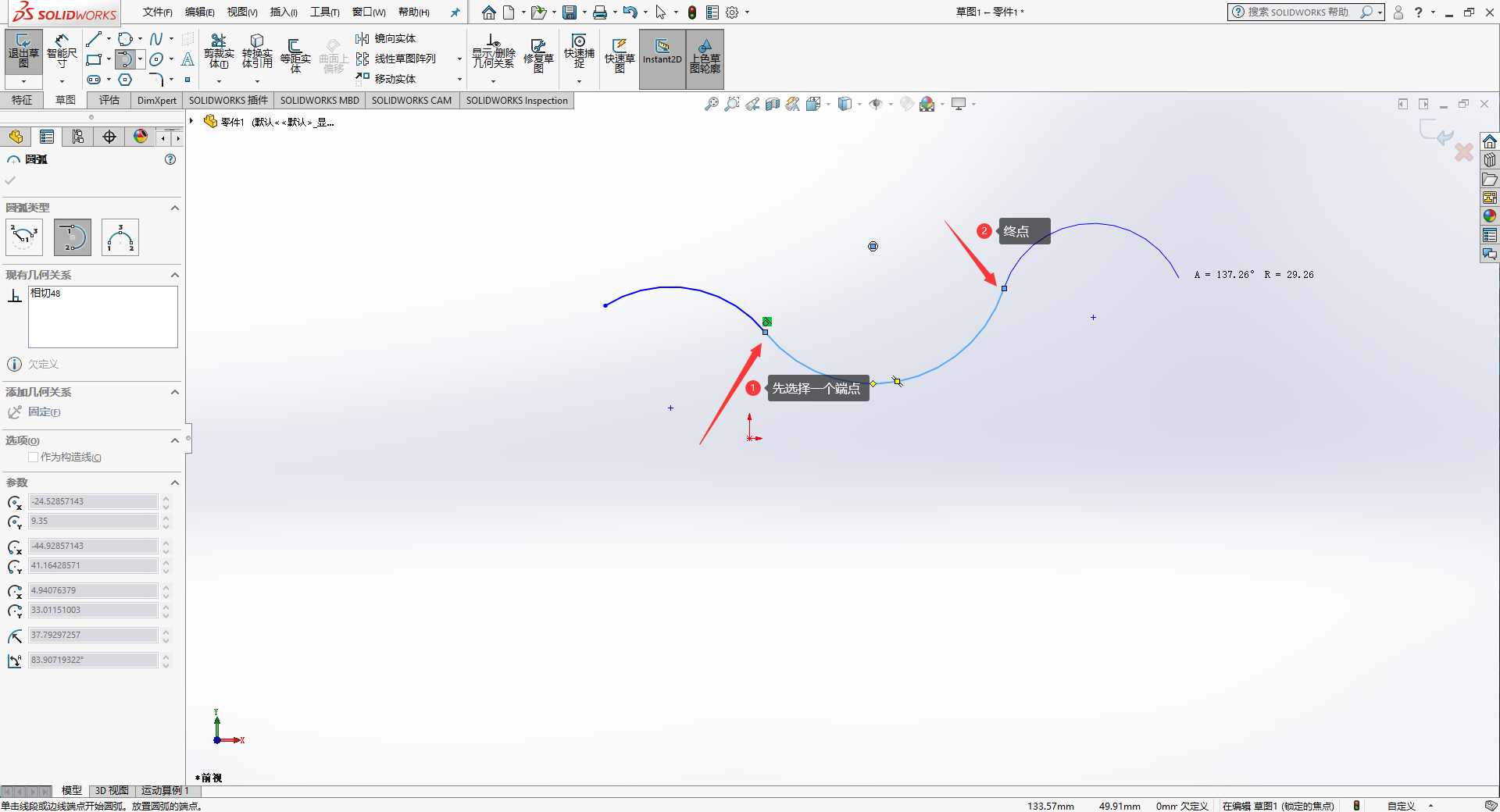1500x812 pixels.
Task: Select the Sketch Text (A) tool
Action: (x=187, y=59)
